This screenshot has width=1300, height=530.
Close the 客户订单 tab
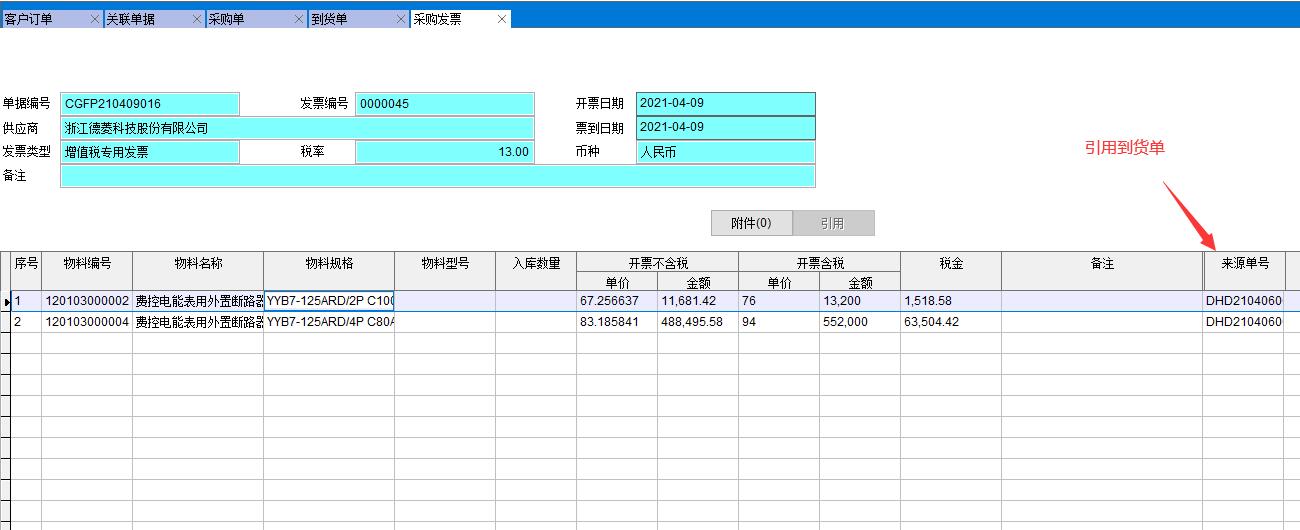94,19
